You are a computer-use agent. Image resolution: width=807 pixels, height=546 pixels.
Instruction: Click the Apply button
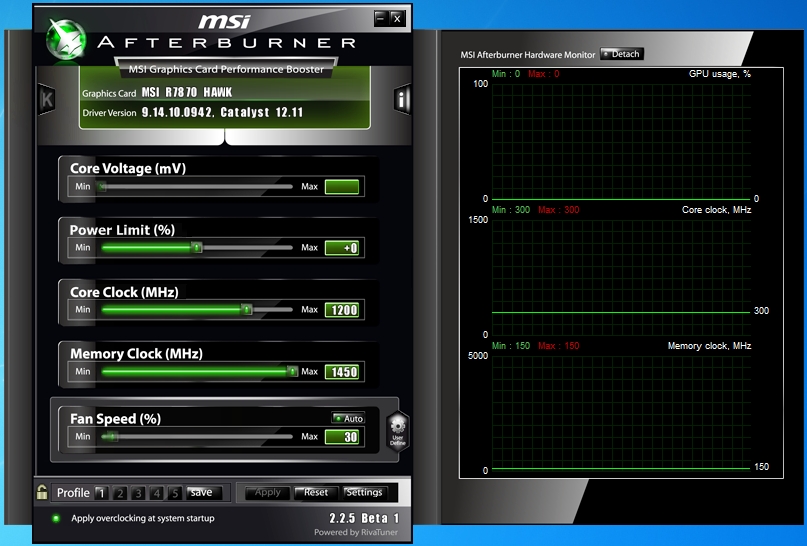pos(268,492)
